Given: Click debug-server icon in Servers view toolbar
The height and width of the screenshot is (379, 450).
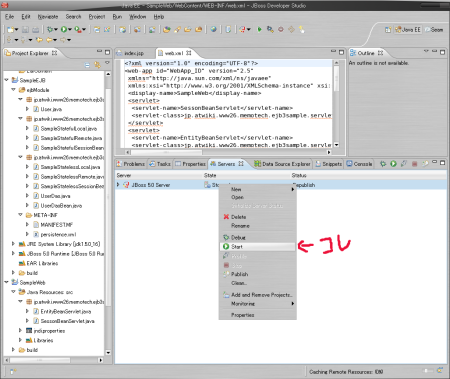Looking at the screenshot, I should click(x=383, y=164).
